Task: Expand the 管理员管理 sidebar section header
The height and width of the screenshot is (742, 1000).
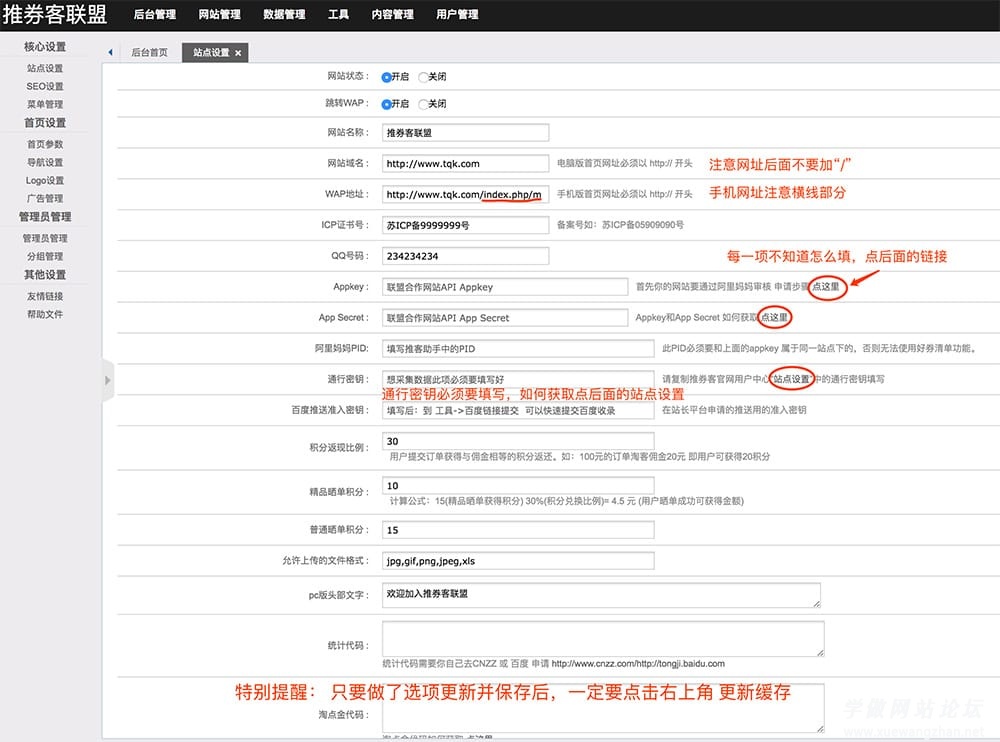Action: [45, 217]
